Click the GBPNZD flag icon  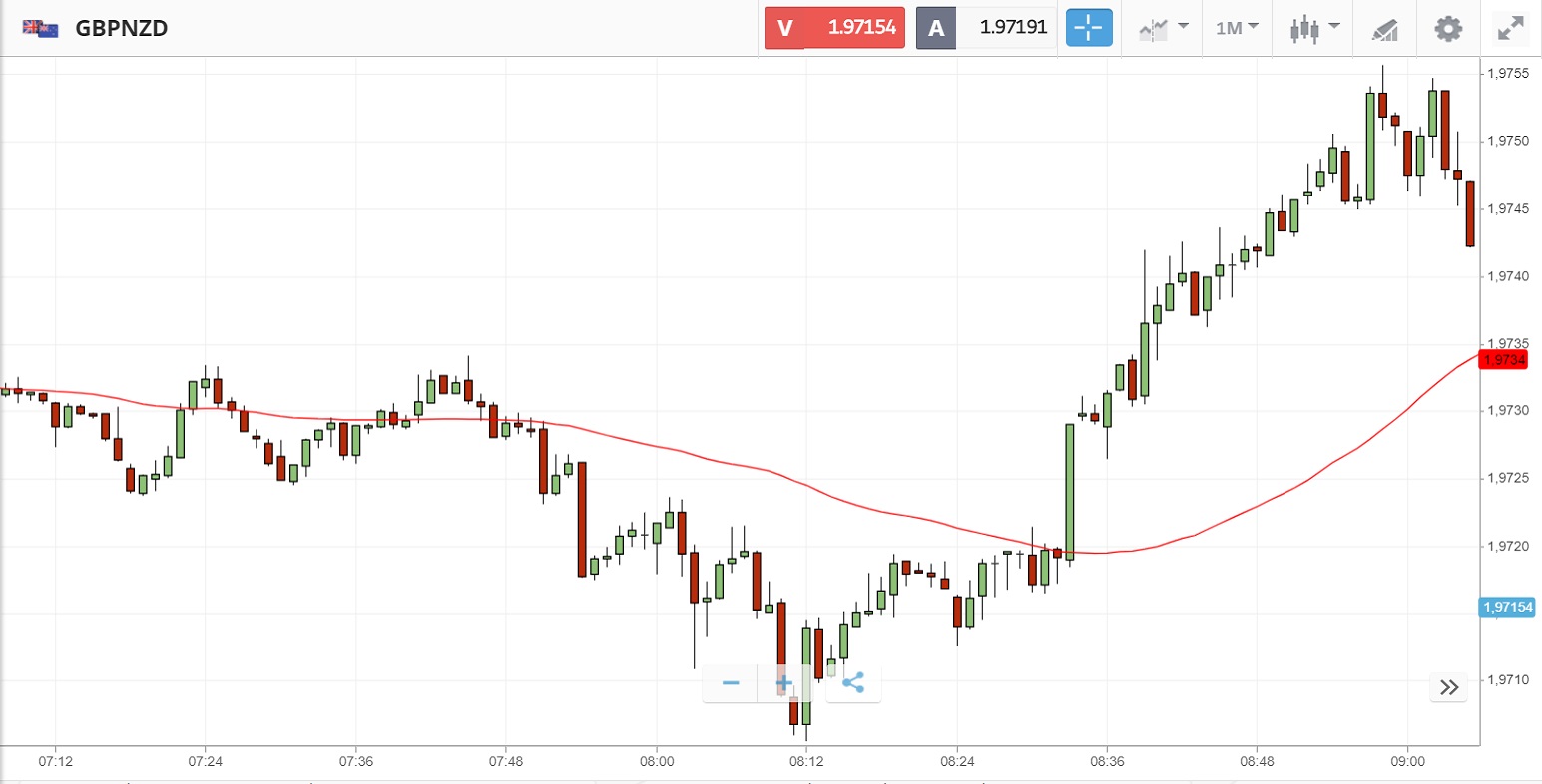[41, 28]
